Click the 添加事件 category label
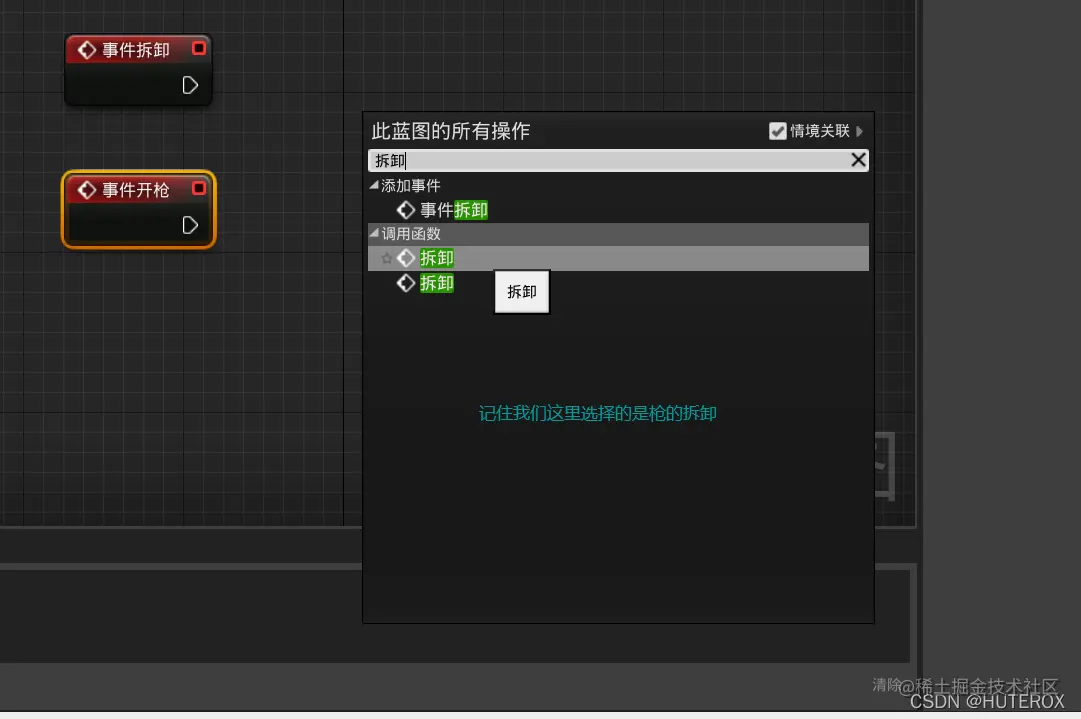Screen dimensions: 1081x719 (411, 185)
